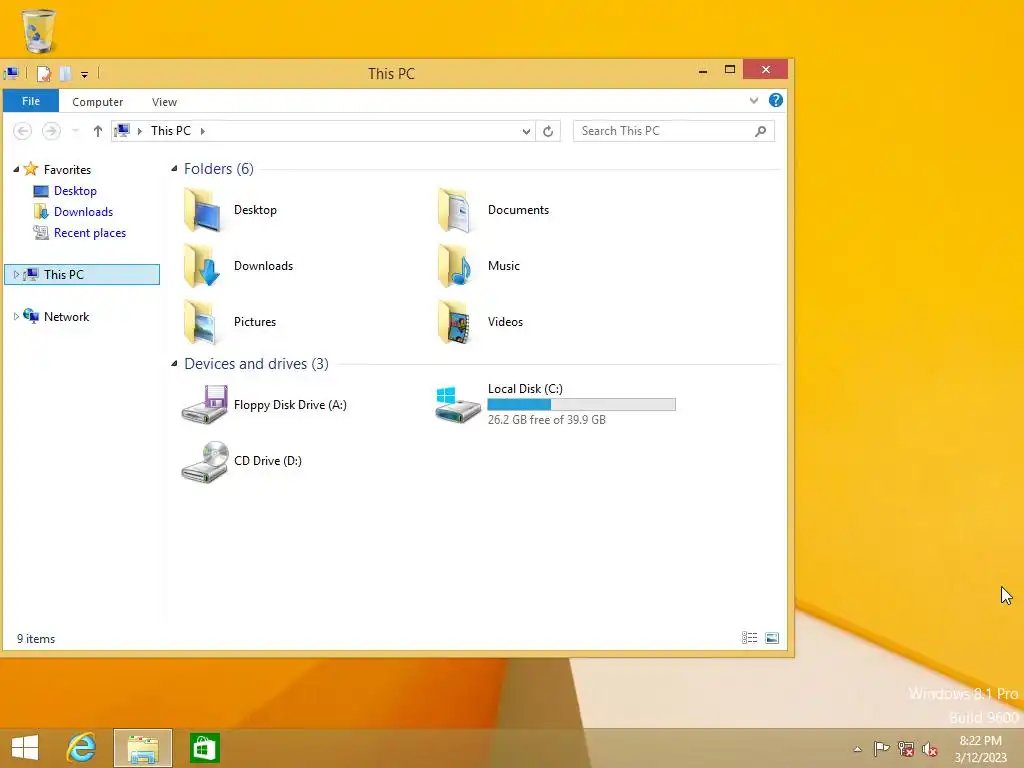Click the This PC breadcrumb in address bar
The image size is (1024, 768).
pyautogui.click(x=170, y=131)
